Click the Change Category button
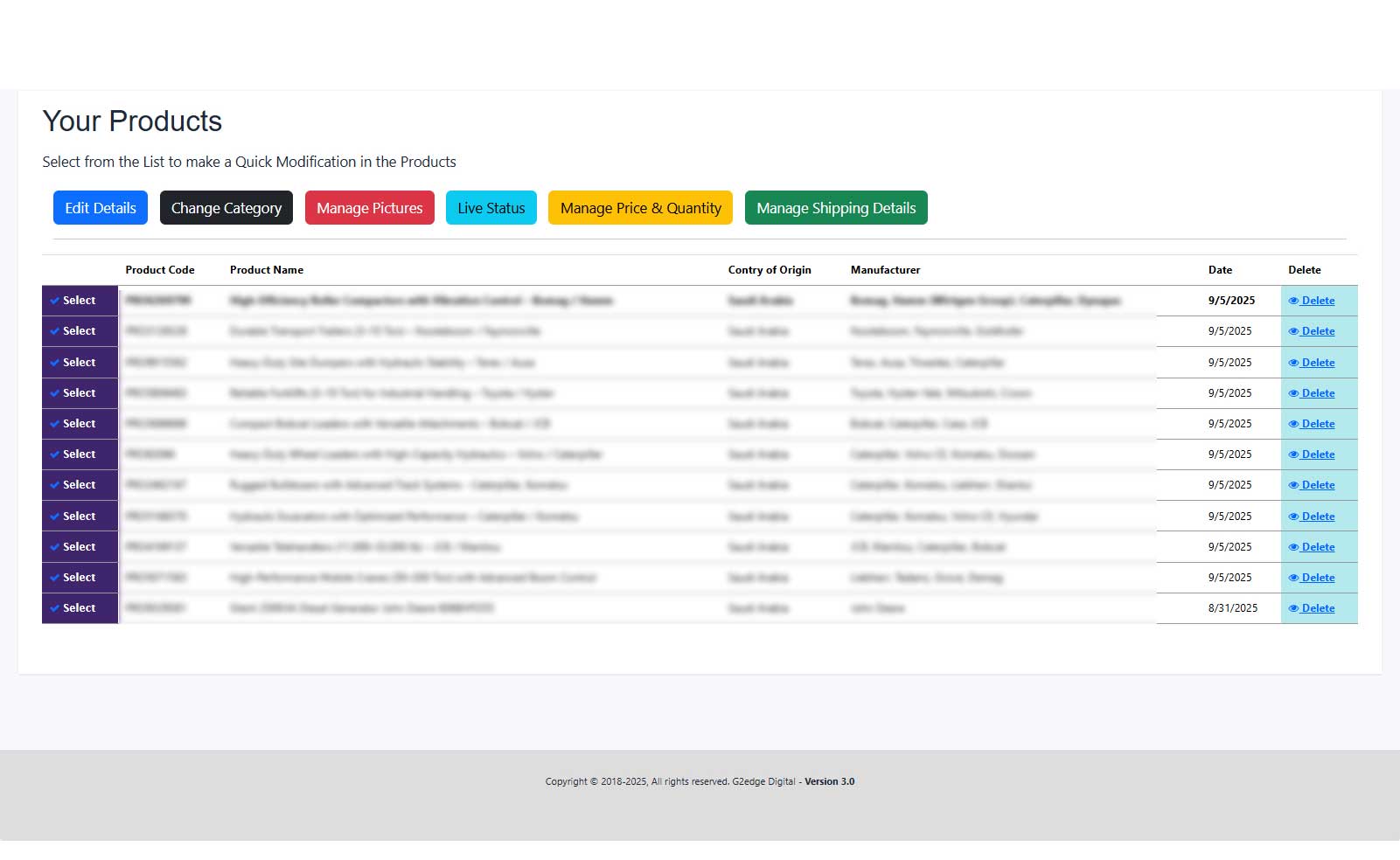The width and height of the screenshot is (1400, 860). coord(226,208)
